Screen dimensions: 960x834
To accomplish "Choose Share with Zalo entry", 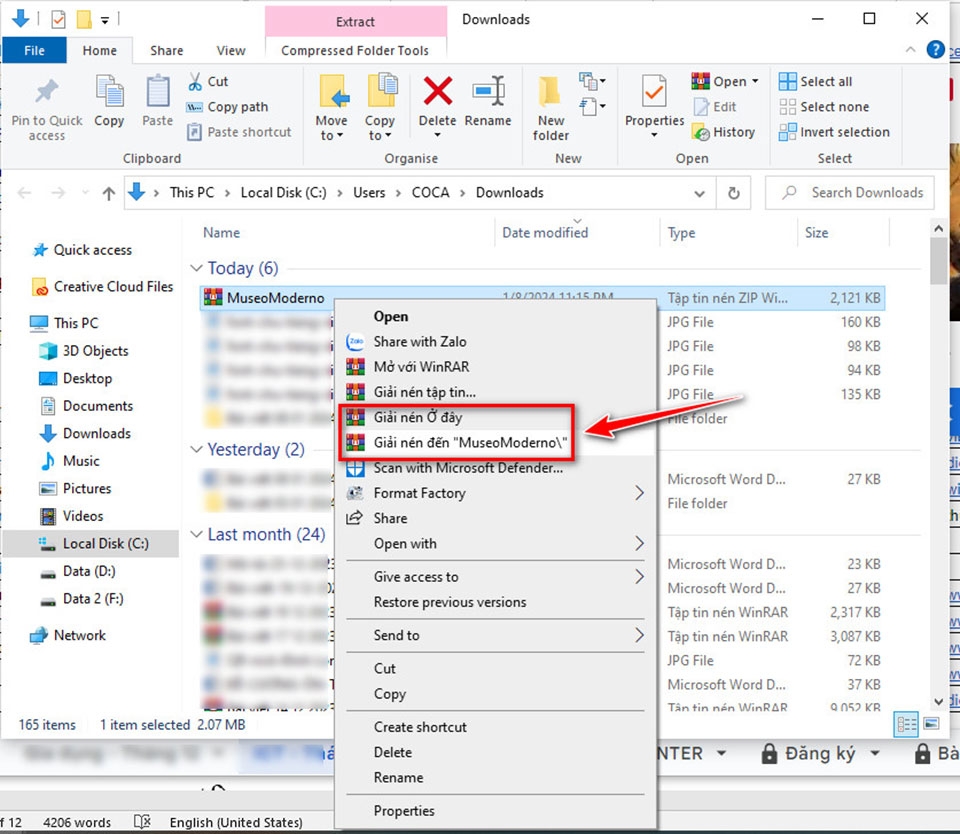I will coord(496,342).
